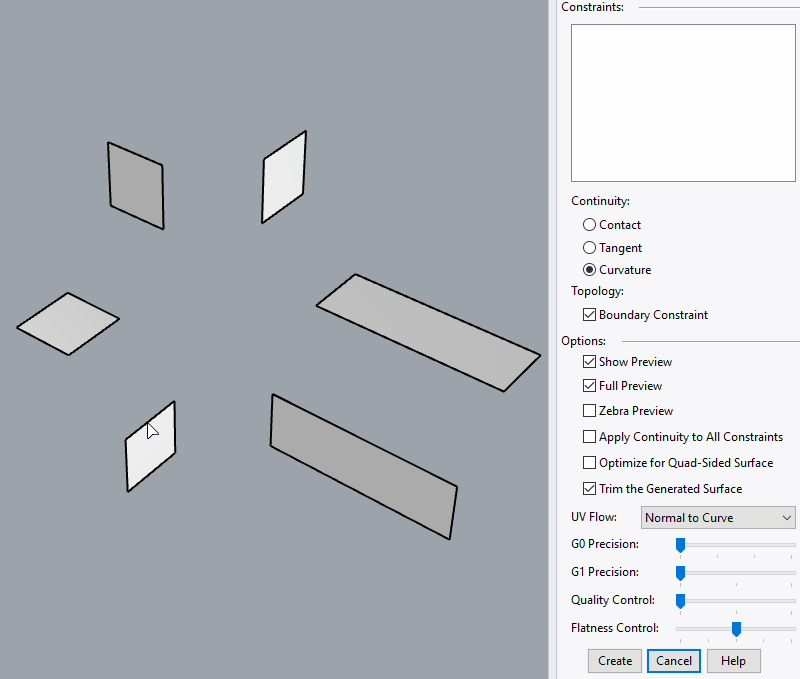The width and height of the screenshot is (800, 679).
Task: Uncheck Trim the Generated Surface
Action: tap(589, 488)
